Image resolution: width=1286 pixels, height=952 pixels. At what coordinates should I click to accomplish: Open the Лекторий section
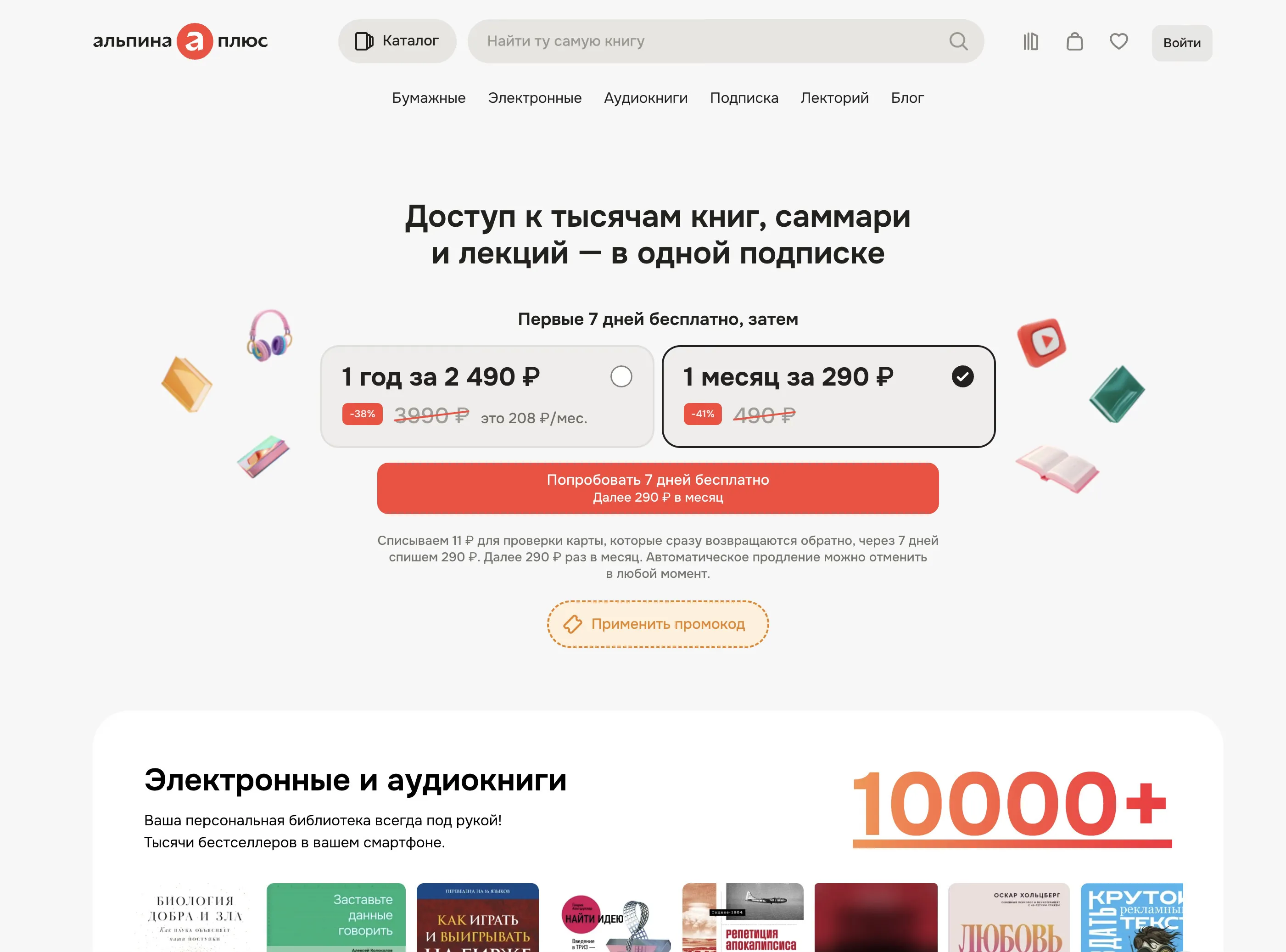tap(834, 98)
